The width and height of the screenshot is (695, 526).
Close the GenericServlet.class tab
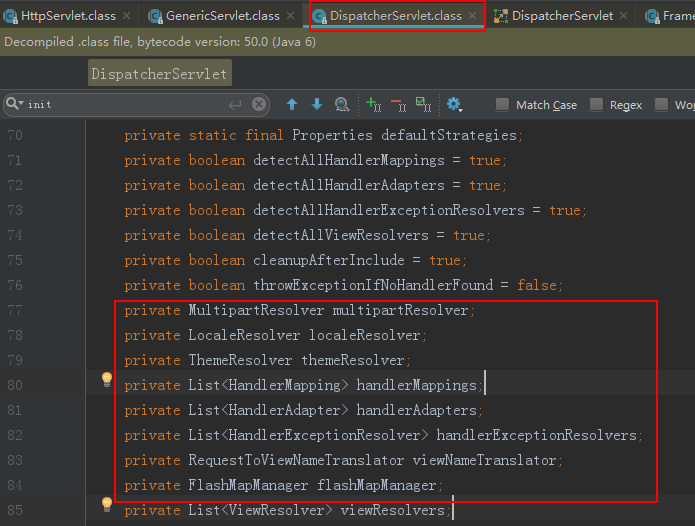click(x=290, y=16)
